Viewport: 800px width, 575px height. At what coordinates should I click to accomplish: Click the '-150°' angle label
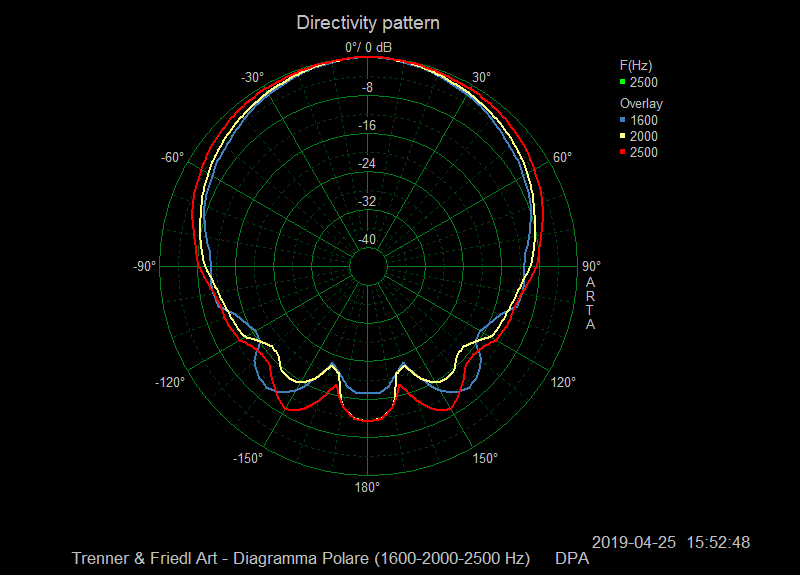pyautogui.click(x=248, y=458)
